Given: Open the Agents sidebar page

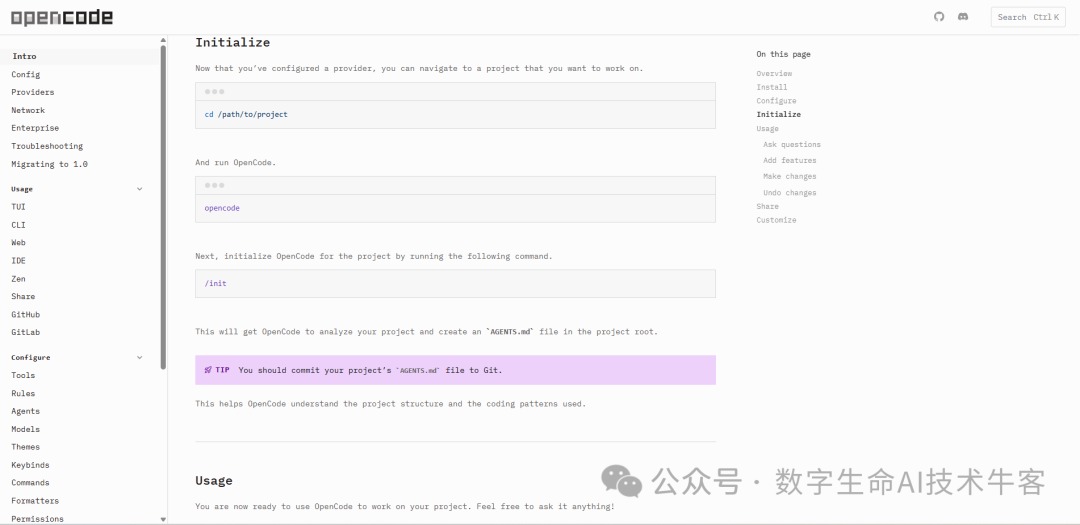Looking at the screenshot, I should pyautogui.click(x=25, y=411).
